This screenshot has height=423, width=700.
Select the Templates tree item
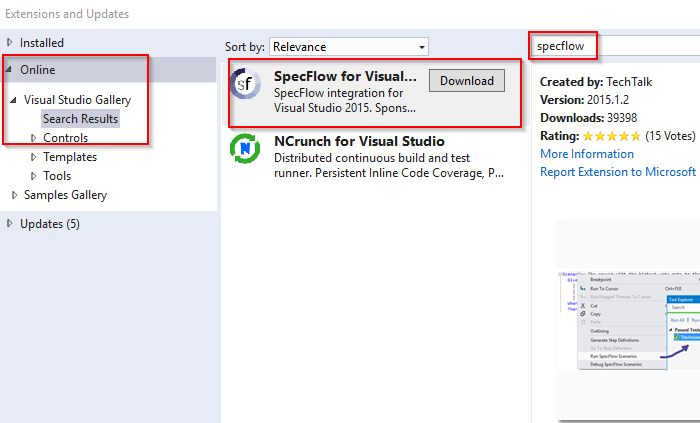pyautogui.click(x=70, y=157)
